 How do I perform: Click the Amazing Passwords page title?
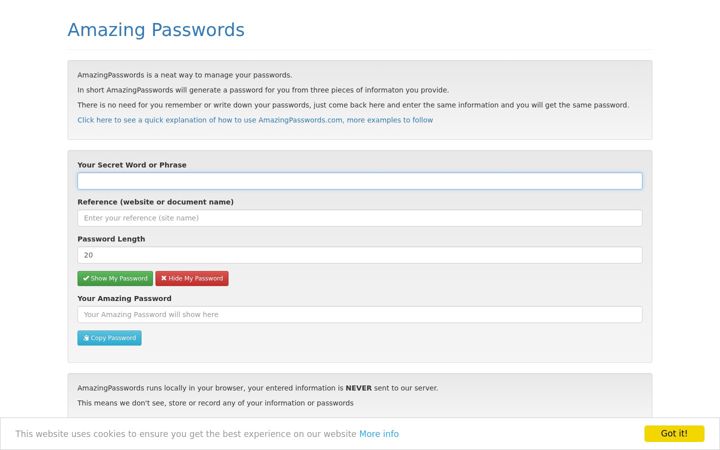(156, 30)
